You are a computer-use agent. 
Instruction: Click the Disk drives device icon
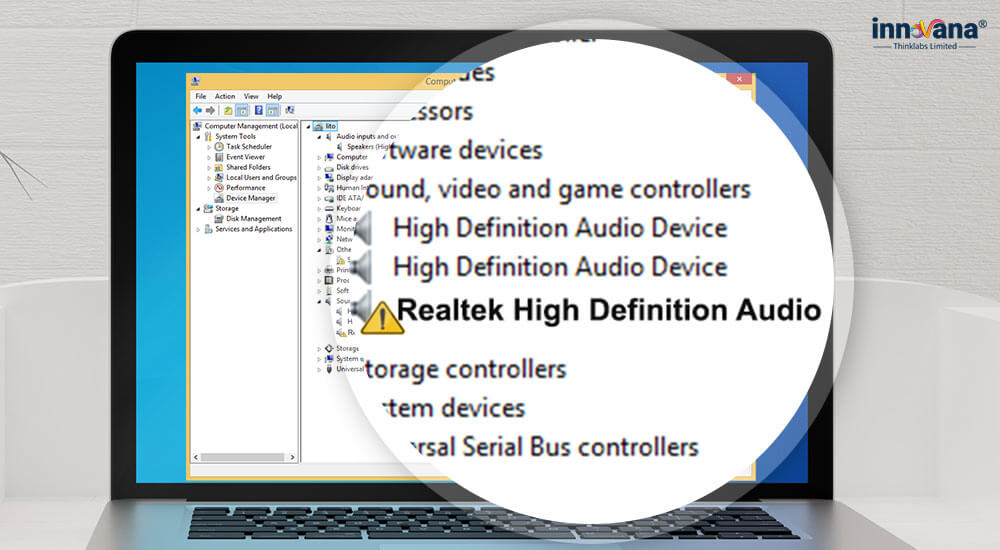[329, 167]
